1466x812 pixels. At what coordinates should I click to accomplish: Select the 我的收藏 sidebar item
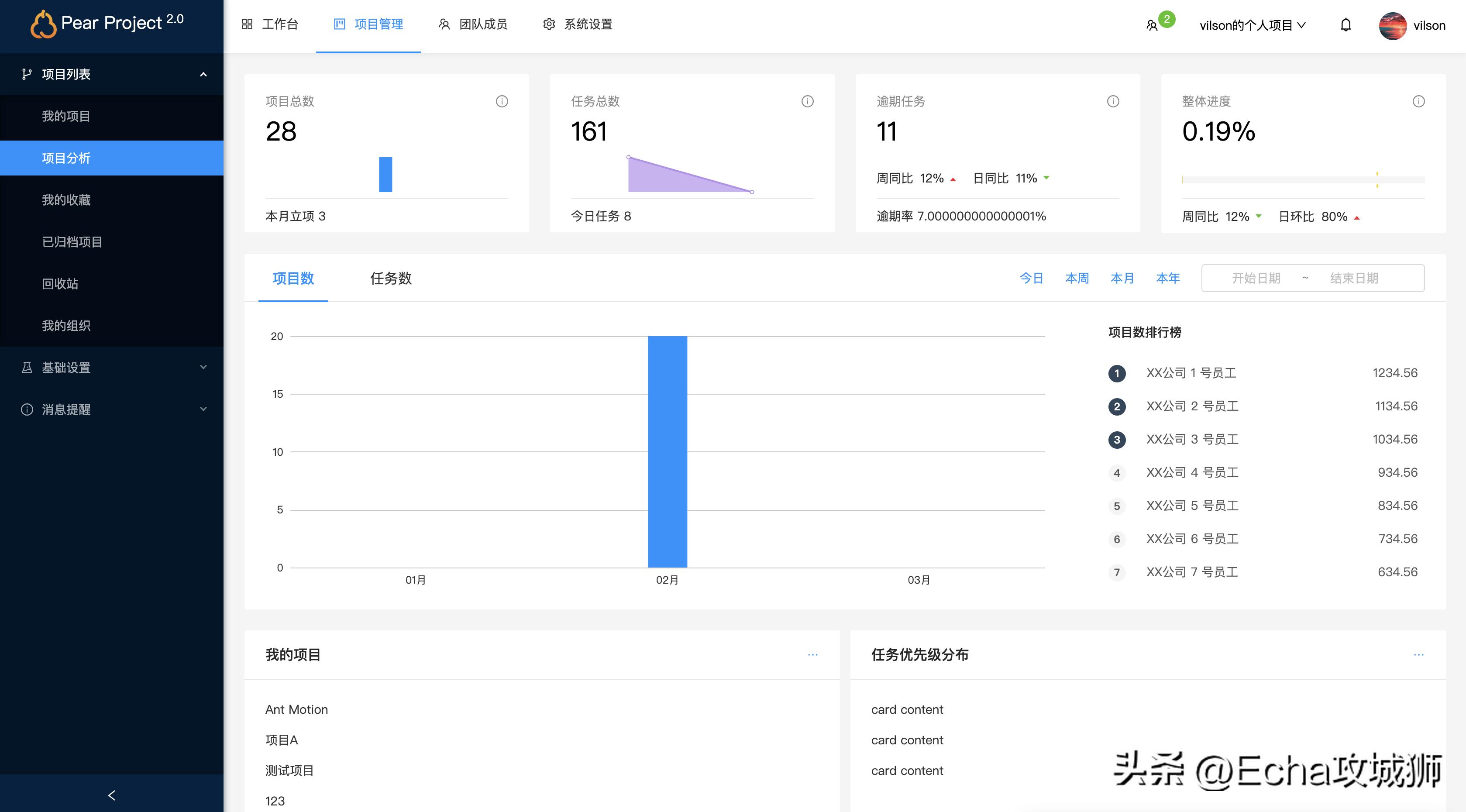point(66,200)
